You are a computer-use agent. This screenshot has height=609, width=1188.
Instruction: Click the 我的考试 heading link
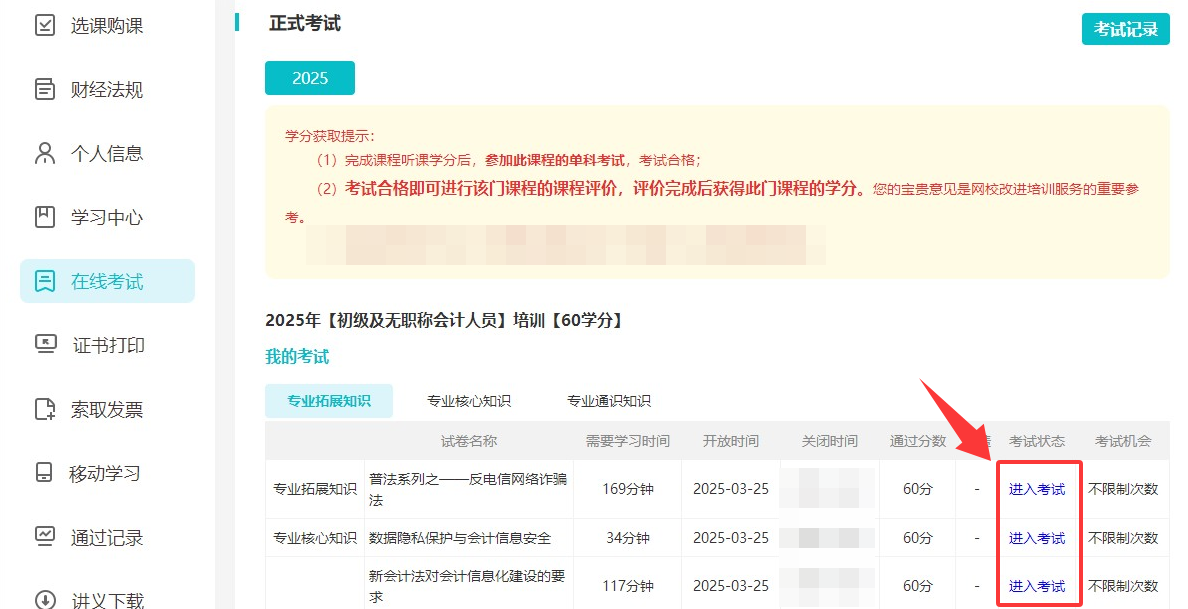point(297,357)
